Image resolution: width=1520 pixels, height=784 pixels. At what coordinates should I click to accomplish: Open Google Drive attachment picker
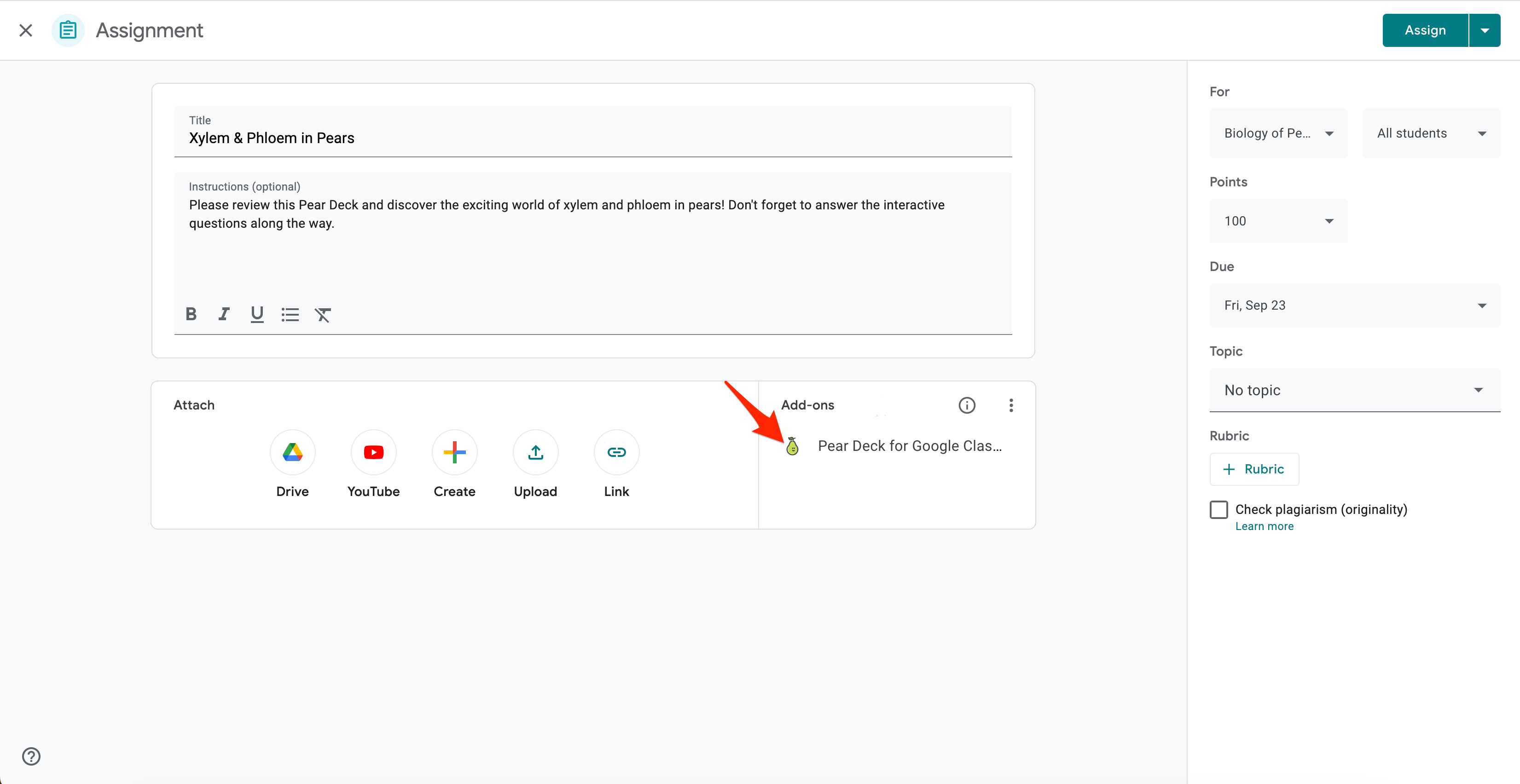tap(292, 452)
